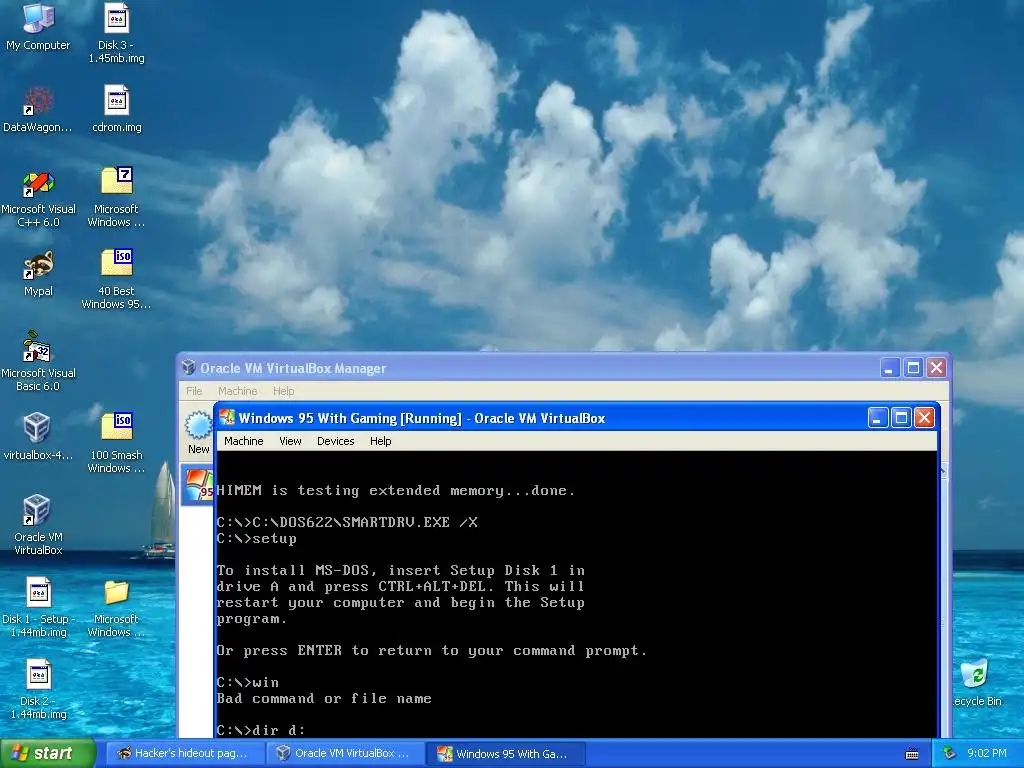Click VirtualBox Manager title bar cube icon
This screenshot has width=1024, height=768.
(189, 367)
